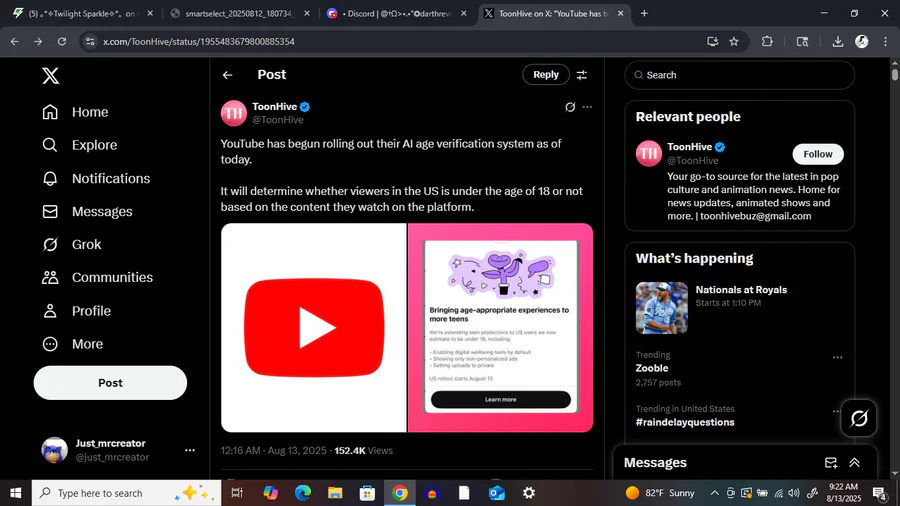Open the age-appropriate experiences image

(x=501, y=328)
